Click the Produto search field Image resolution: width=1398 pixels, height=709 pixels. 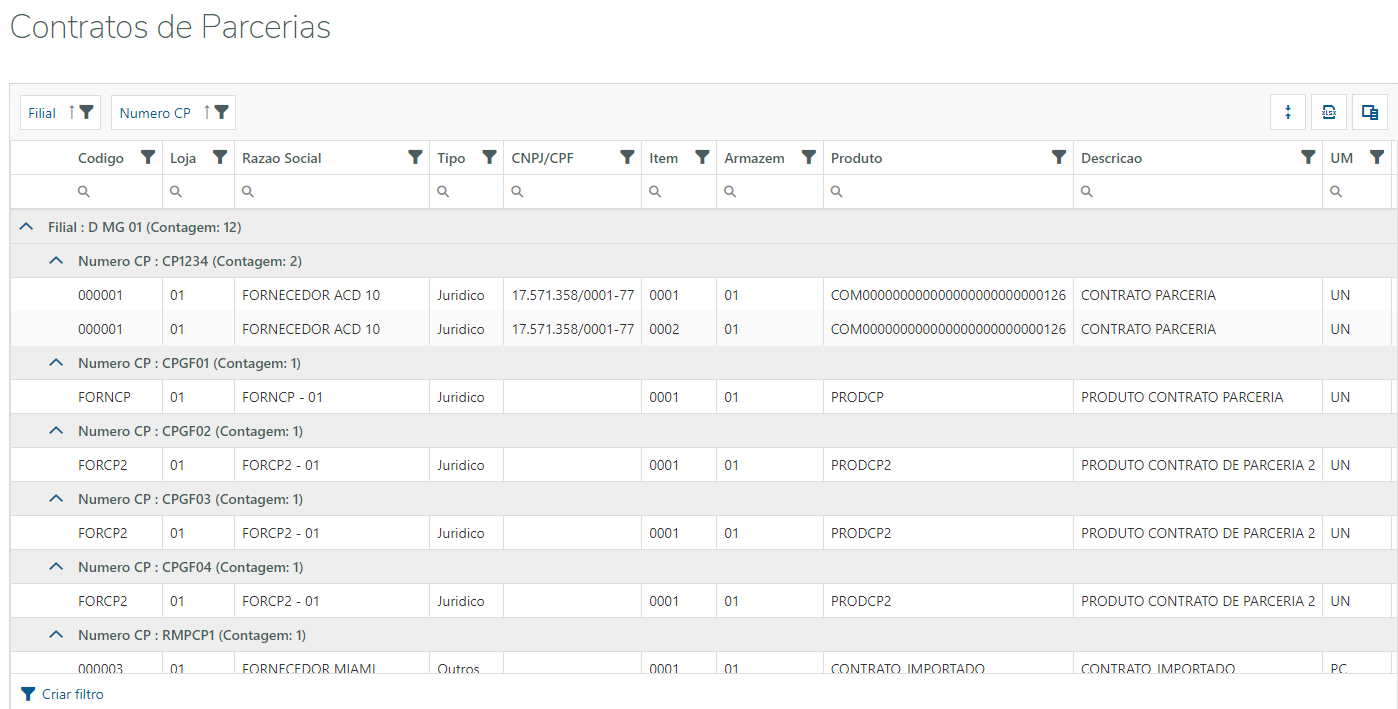tap(948, 192)
